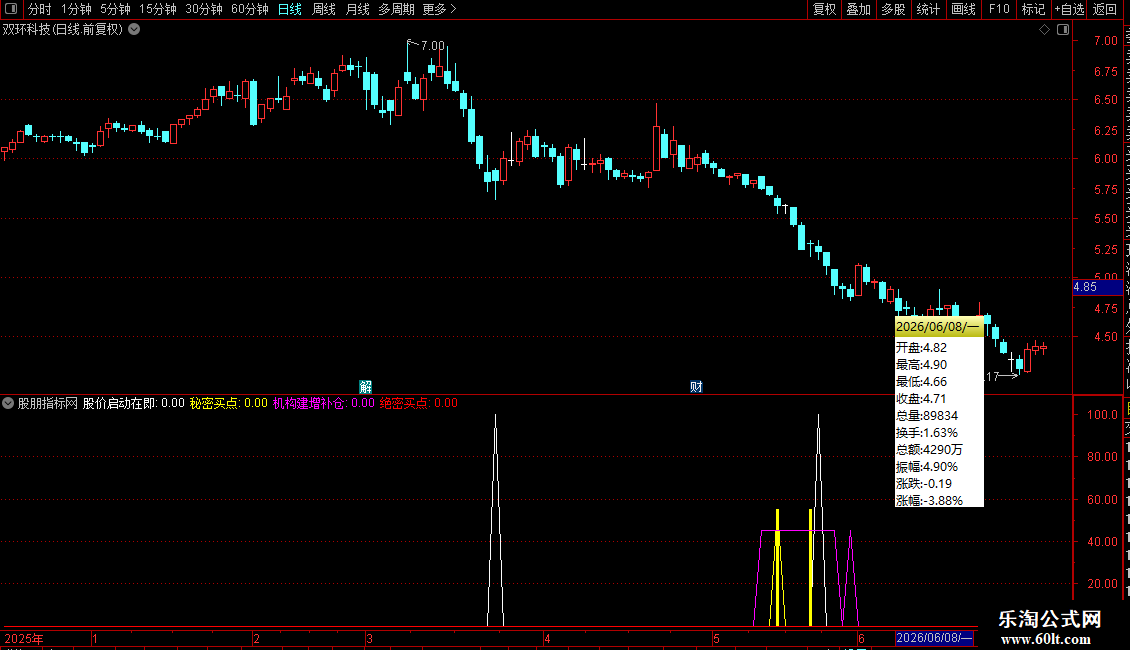Click 换手:1.63% in the data tooltip
1130x650 pixels.
[x=927, y=432]
